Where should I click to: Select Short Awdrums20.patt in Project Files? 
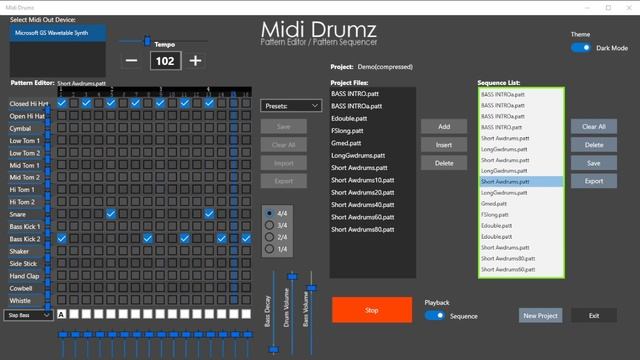click(x=373, y=192)
